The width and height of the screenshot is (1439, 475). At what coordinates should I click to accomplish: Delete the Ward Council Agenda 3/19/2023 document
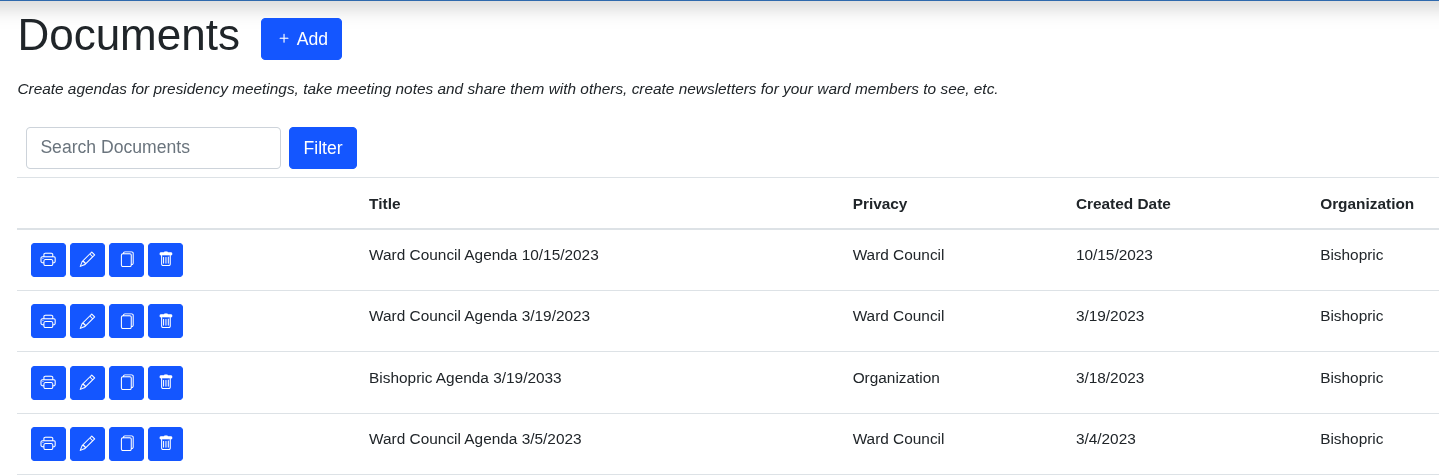(x=165, y=321)
